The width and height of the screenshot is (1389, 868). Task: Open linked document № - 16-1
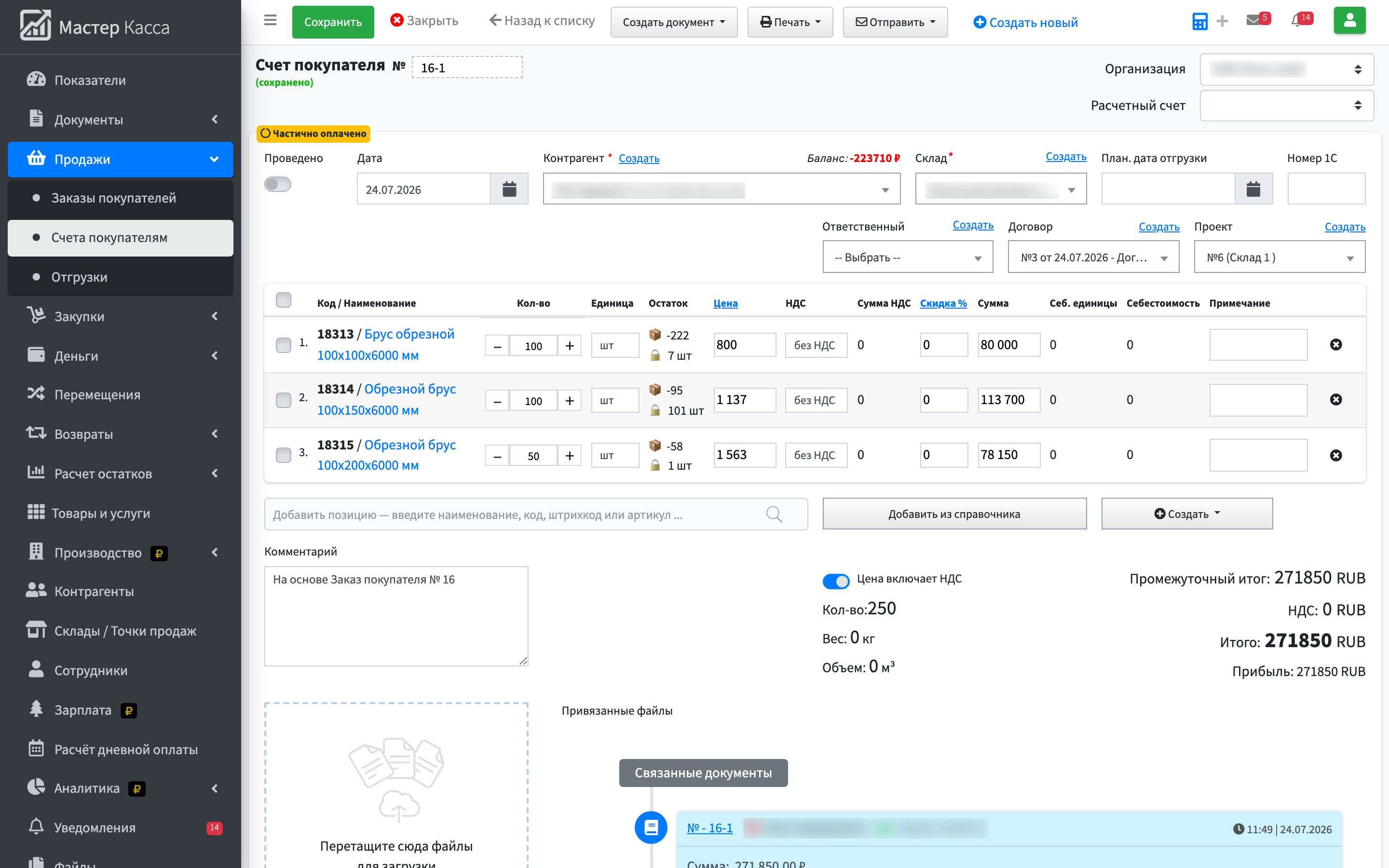[x=710, y=828]
